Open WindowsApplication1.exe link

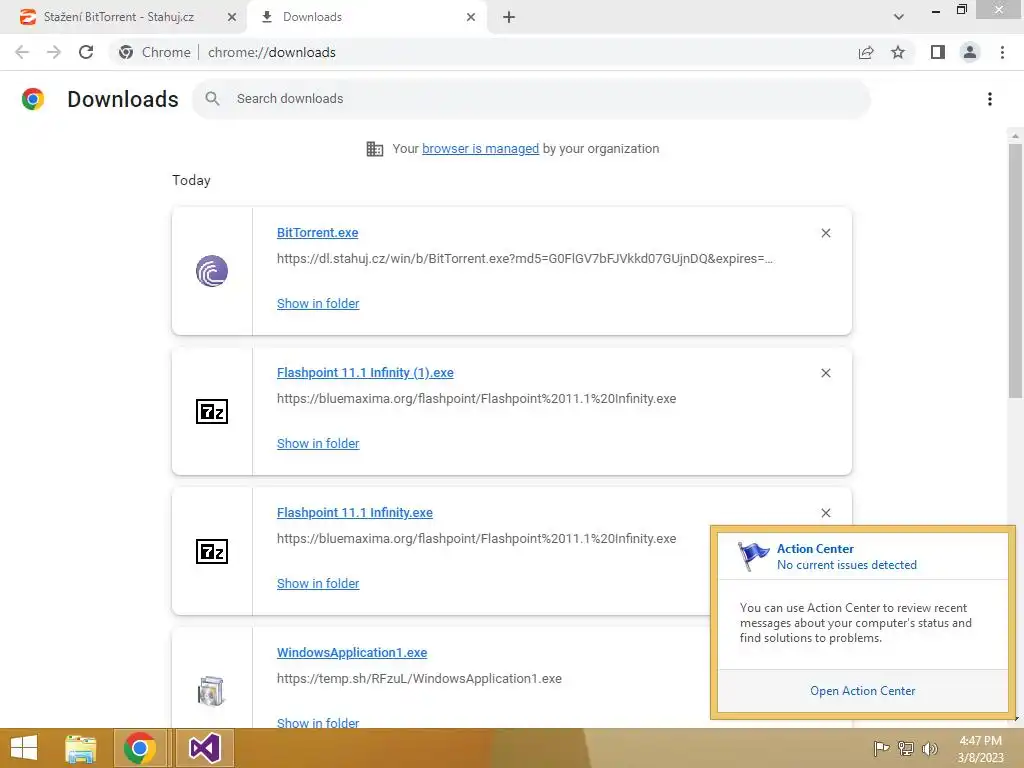(x=352, y=652)
